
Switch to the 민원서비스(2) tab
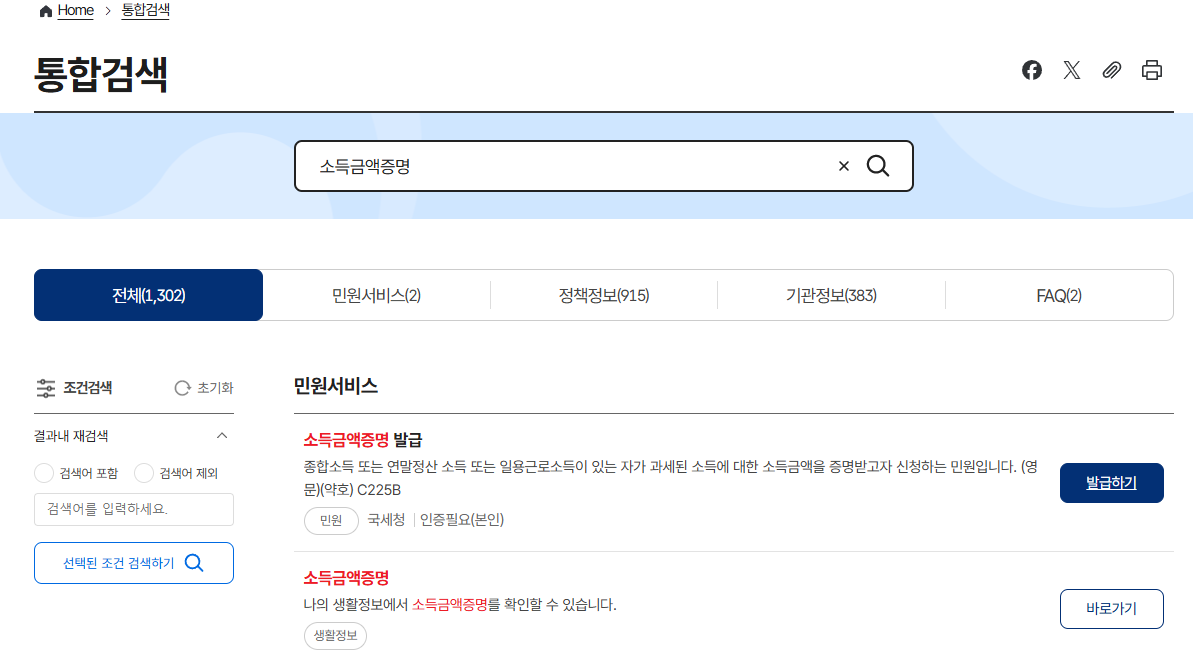click(376, 294)
